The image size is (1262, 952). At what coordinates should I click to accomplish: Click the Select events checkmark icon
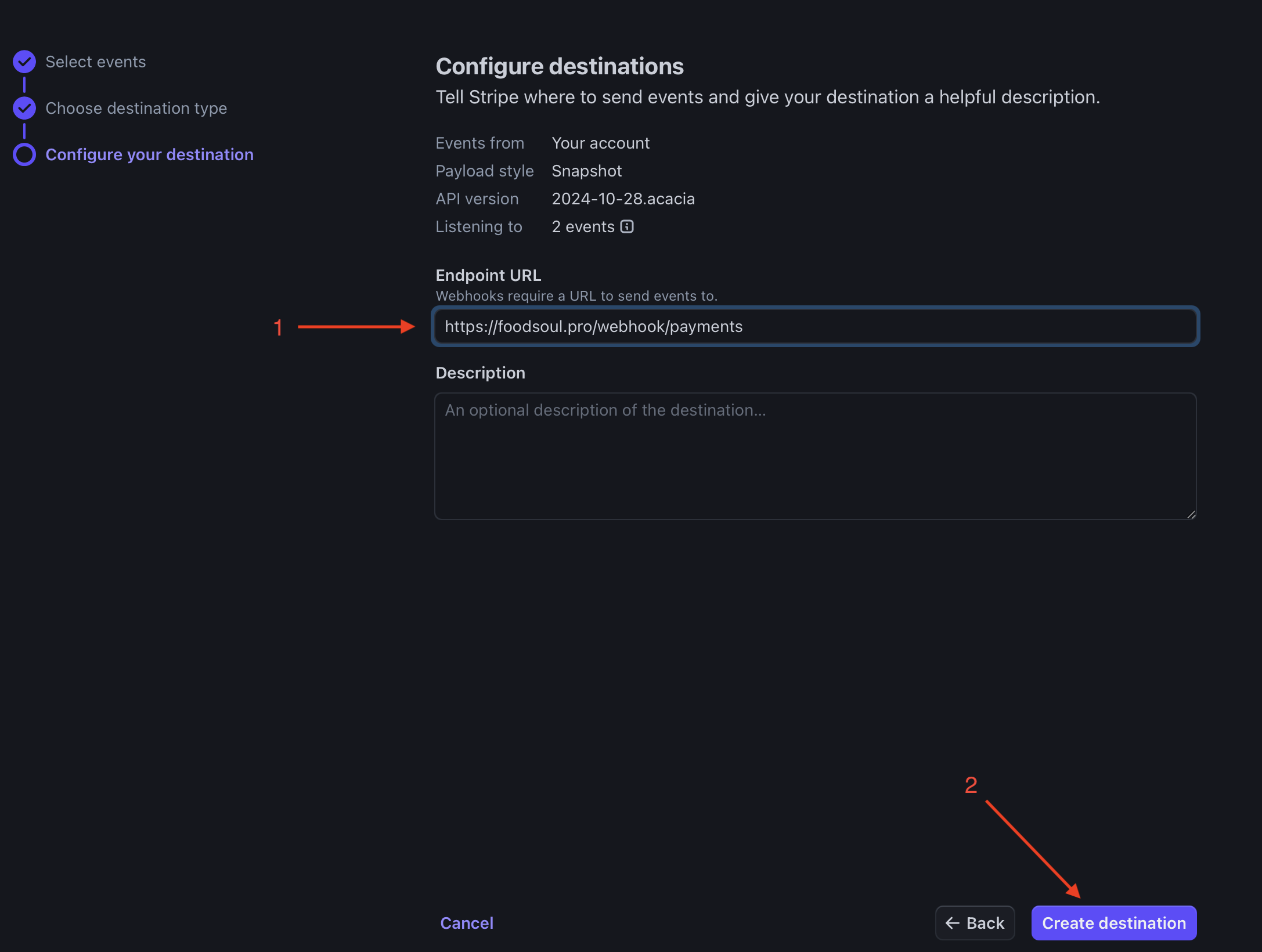tap(24, 62)
